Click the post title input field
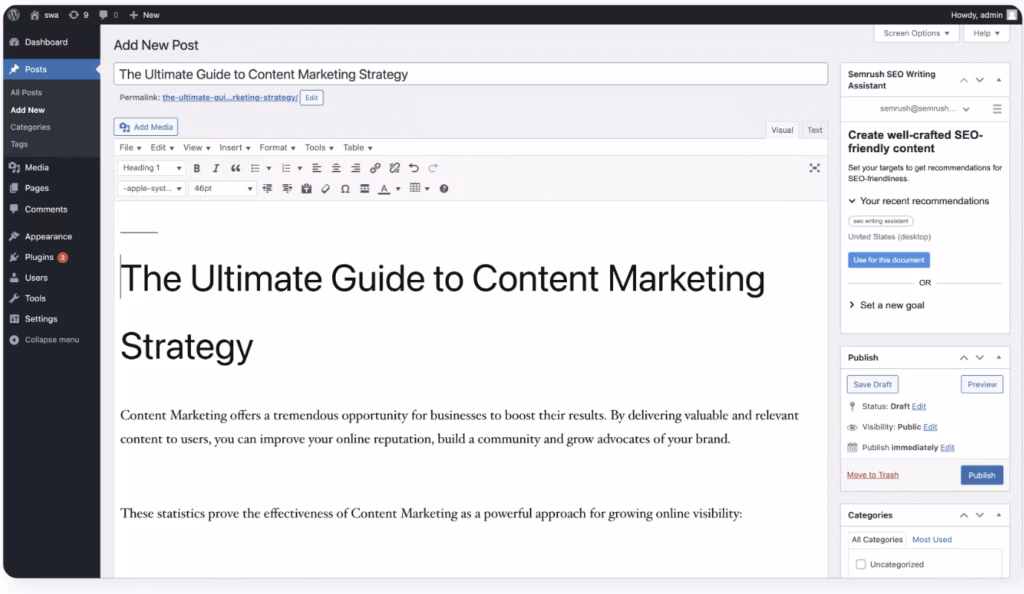Viewport: 1024px width, 594px height. (x=470, y=74)
